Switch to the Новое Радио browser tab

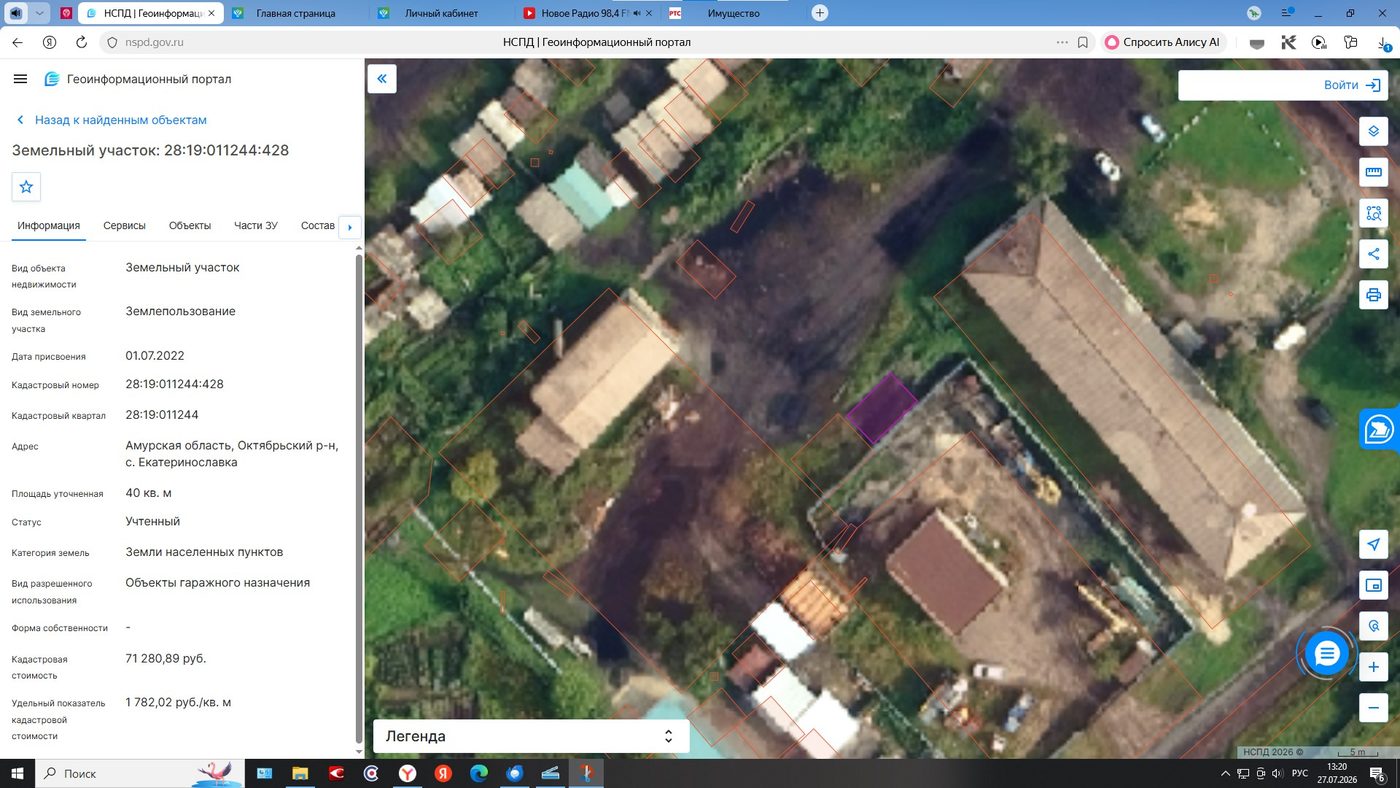coord(586,13)
